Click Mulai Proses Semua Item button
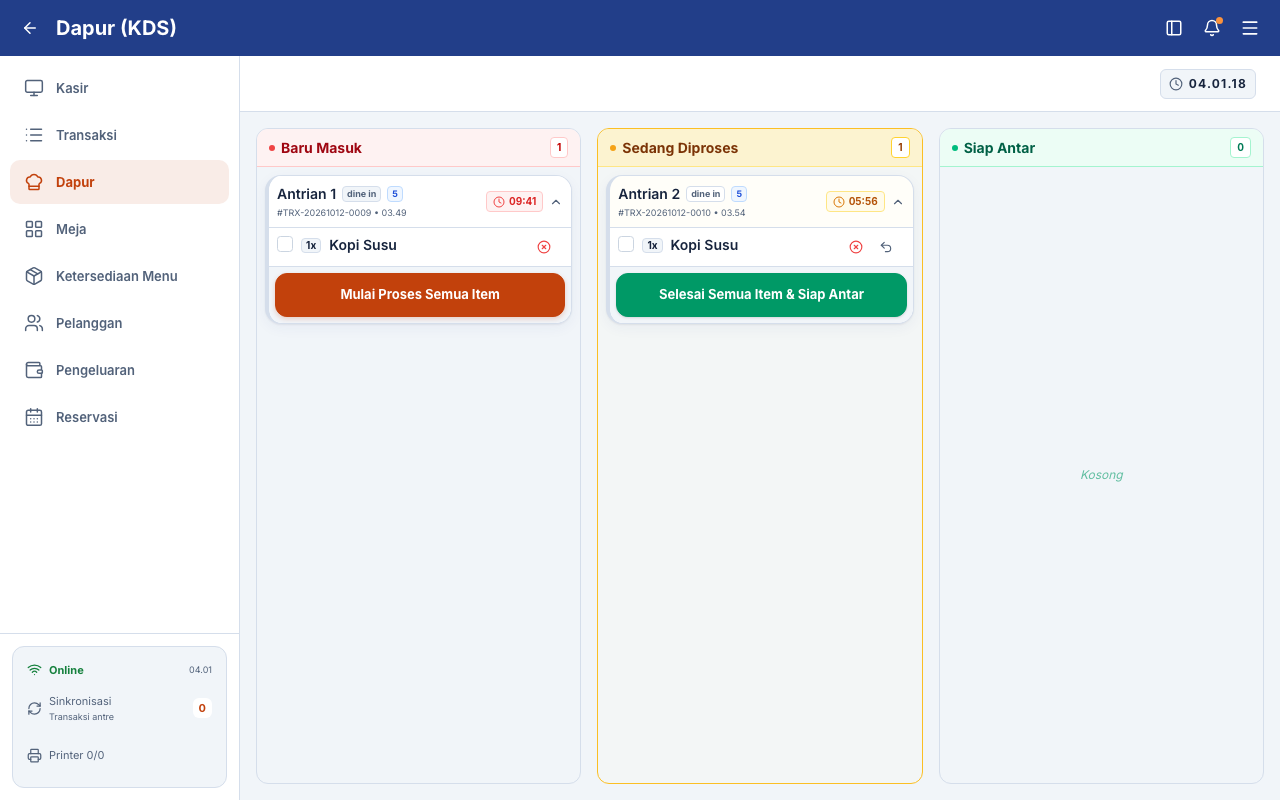This screenshot has width=1280, height=800. pos(420,295)
